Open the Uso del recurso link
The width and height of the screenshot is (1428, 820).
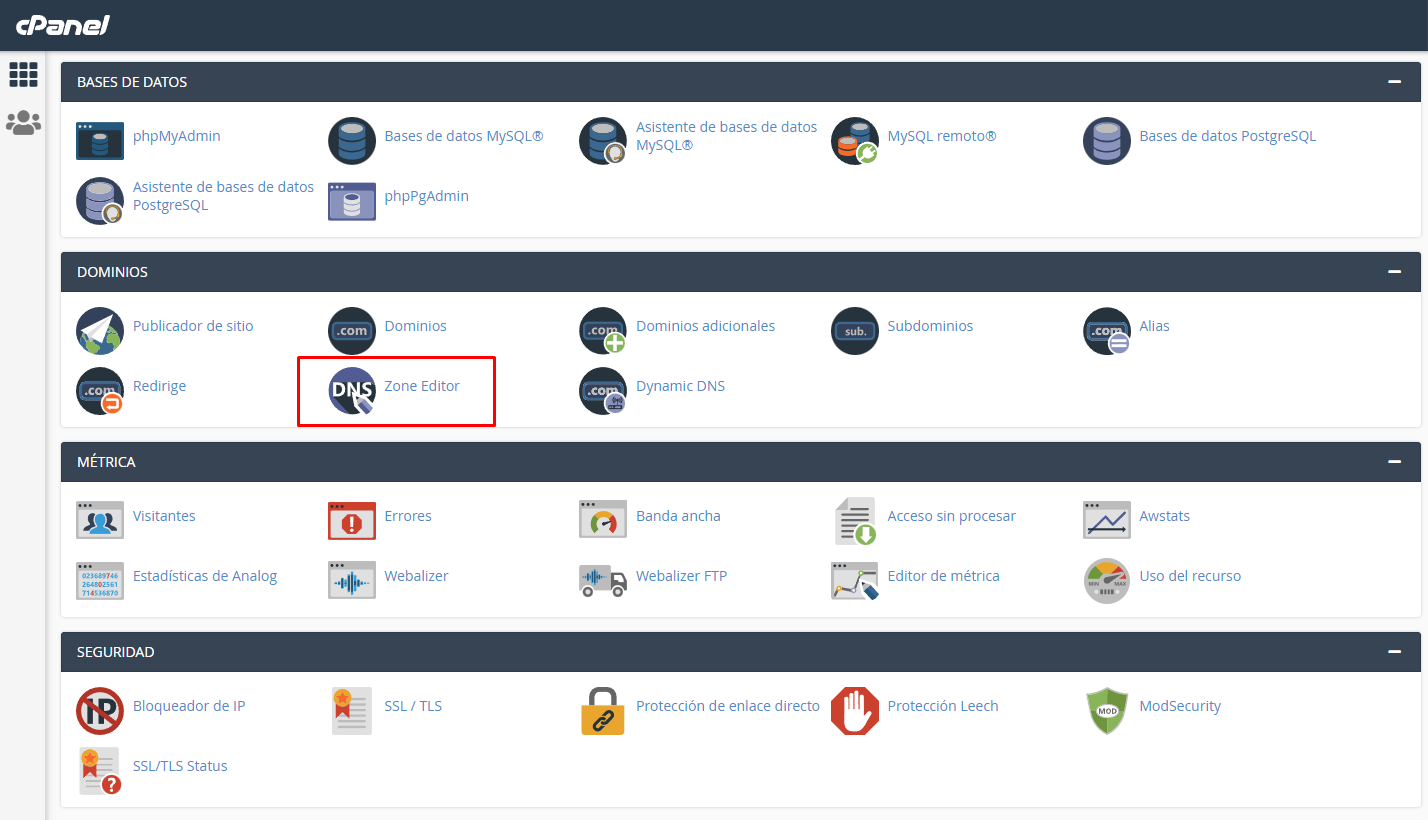point(1190,576)
